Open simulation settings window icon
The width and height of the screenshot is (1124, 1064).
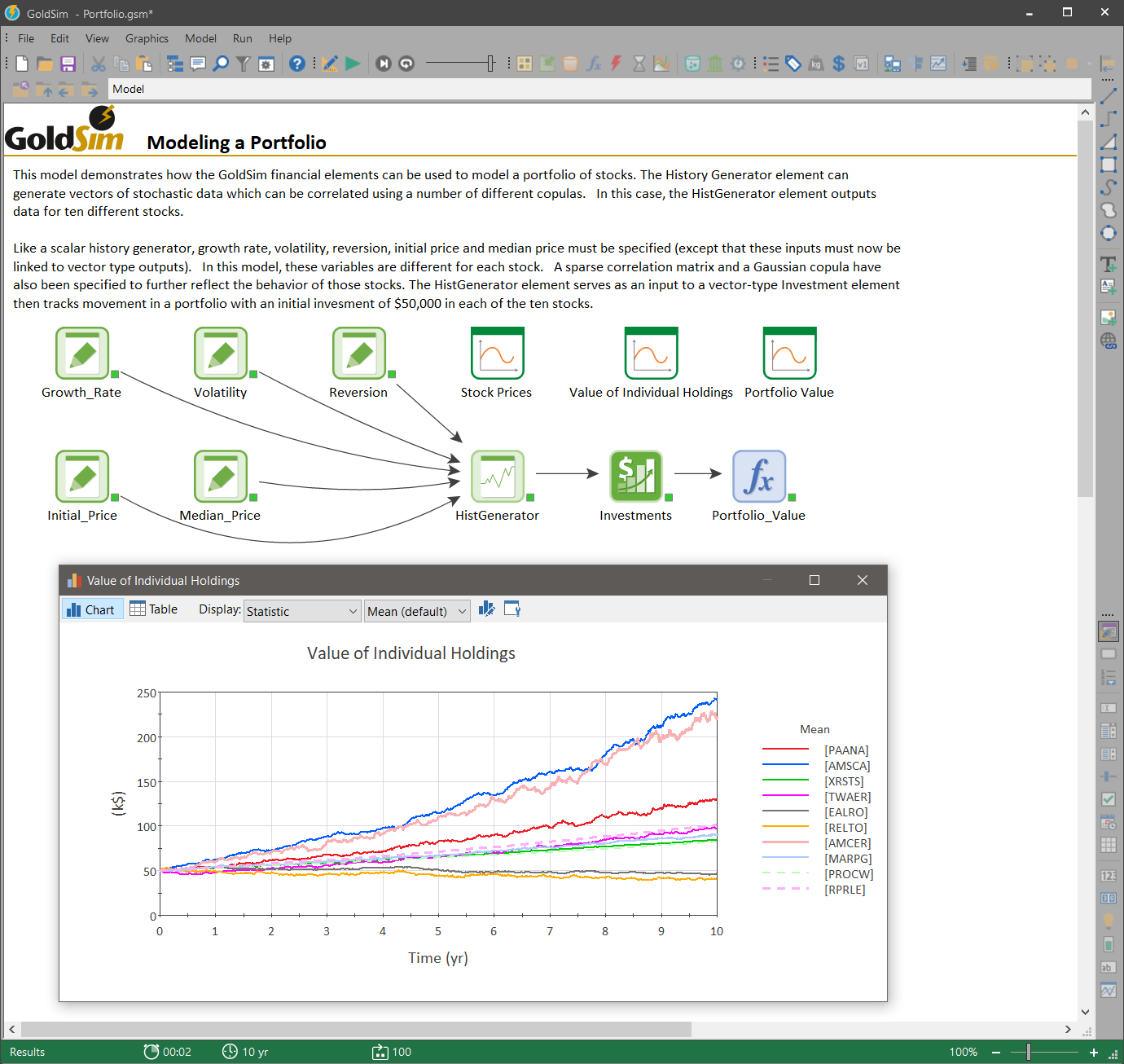click(266, 64)
